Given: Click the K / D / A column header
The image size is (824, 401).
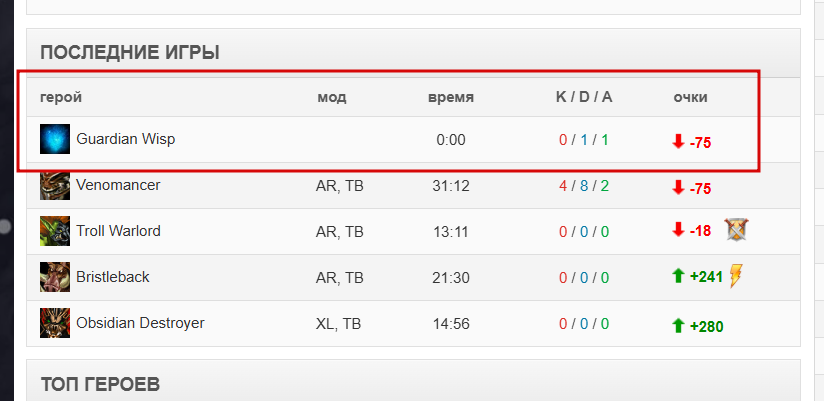Looking at the screenshot, I should pyautogui.click(x=584, y=97).
